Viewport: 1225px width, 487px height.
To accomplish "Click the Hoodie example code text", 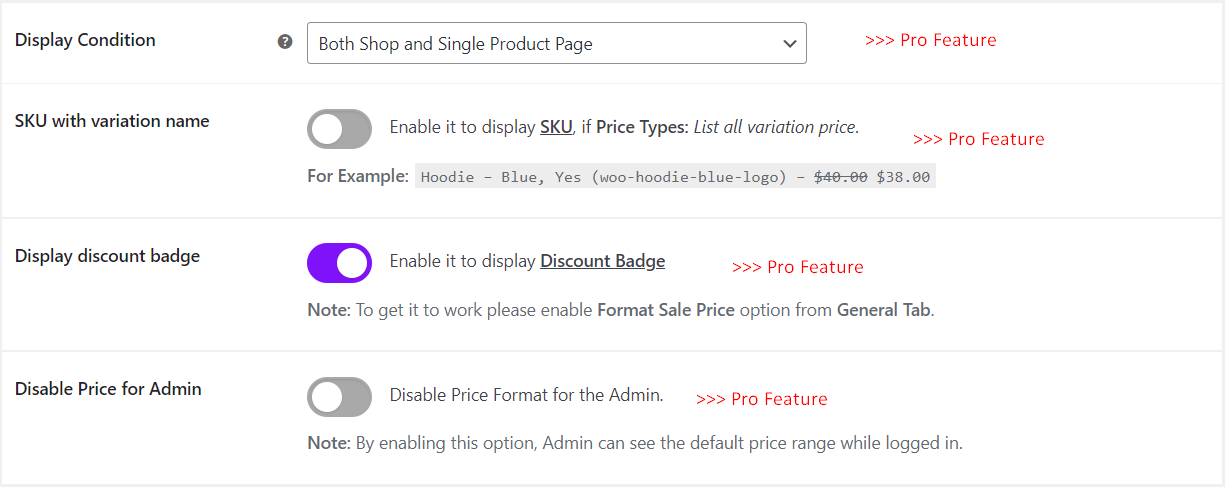I will pyautogui.click(x=675, y=177).
